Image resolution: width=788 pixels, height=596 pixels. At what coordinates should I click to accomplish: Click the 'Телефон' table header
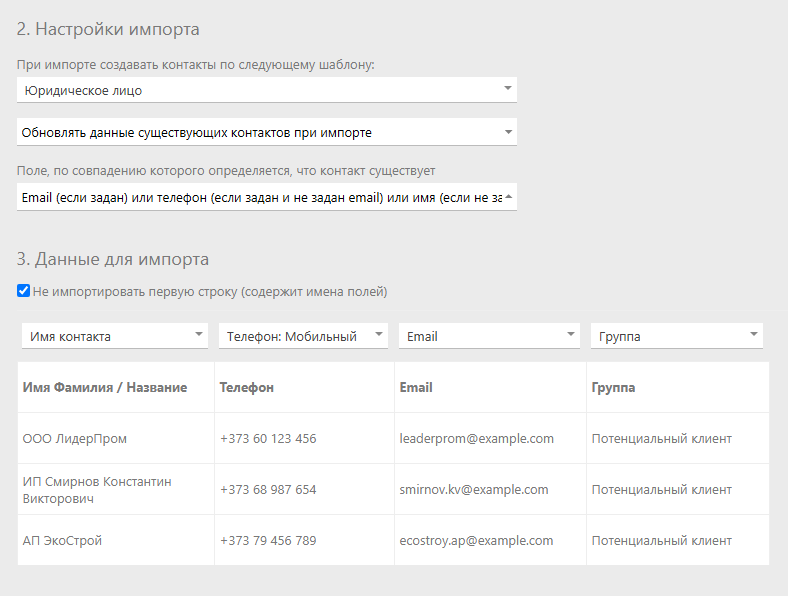pyautogui.click(x=305, y=387)
